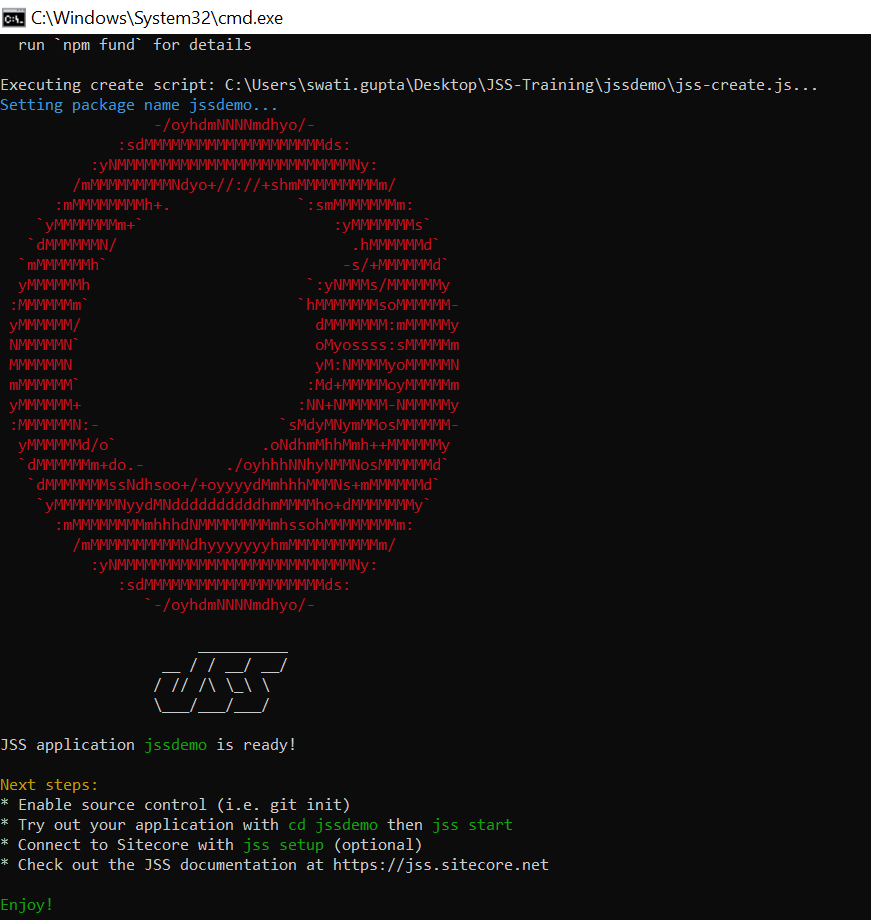Click the green "Enjoy!" text

pos(26,905)
